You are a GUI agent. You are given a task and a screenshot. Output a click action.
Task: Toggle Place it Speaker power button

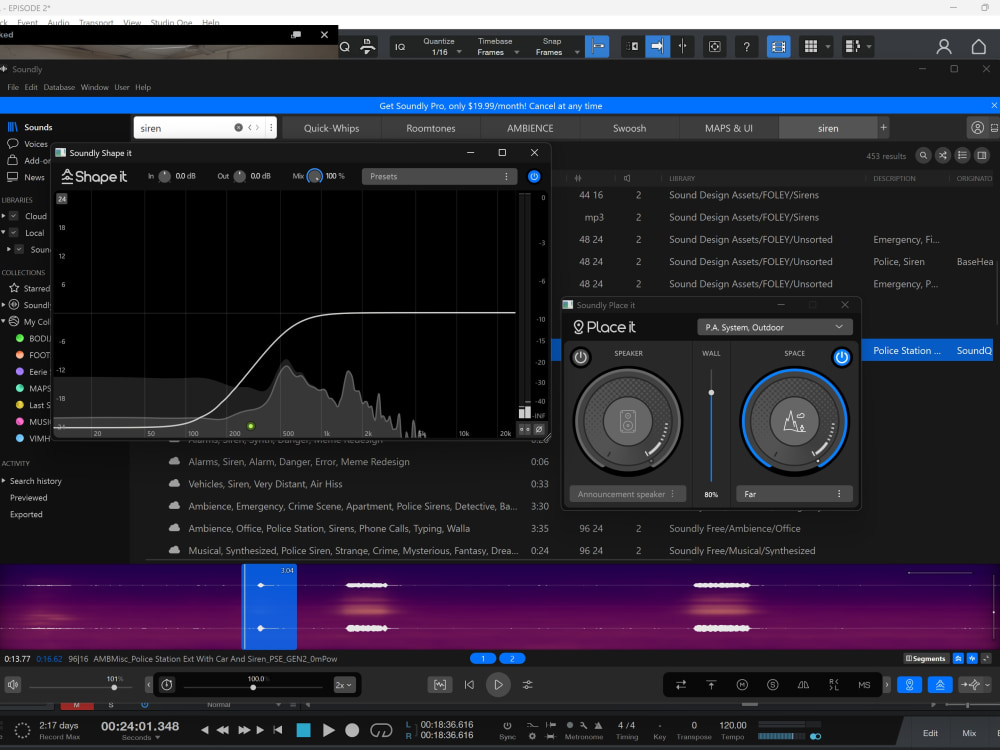[580, 357]
